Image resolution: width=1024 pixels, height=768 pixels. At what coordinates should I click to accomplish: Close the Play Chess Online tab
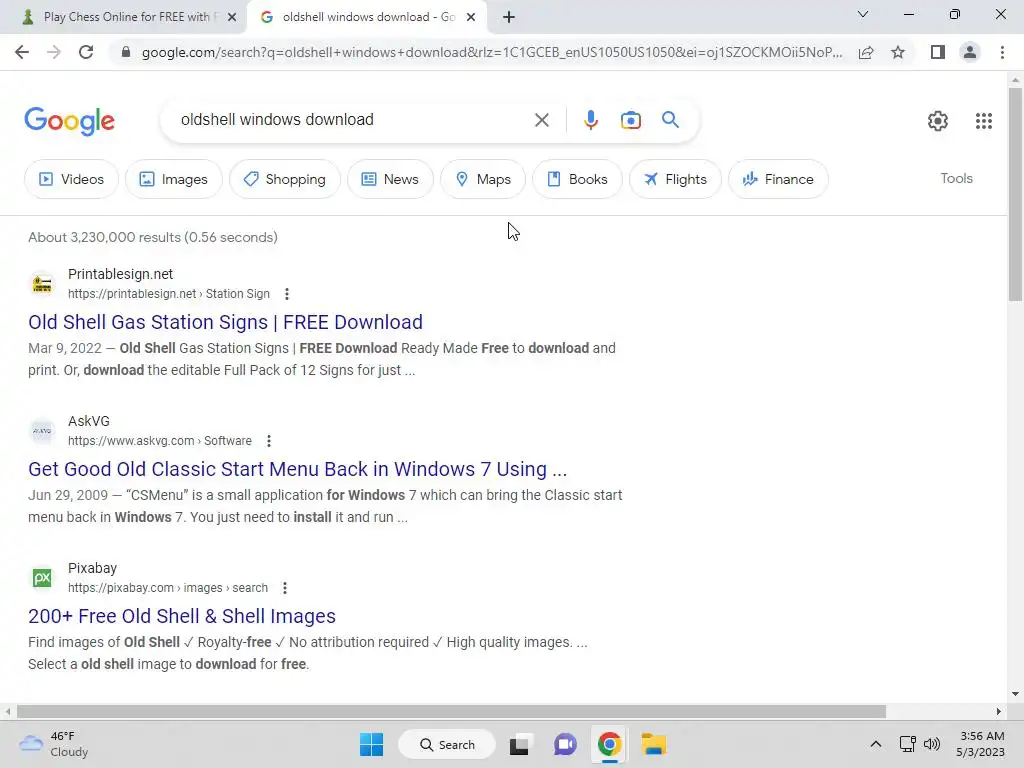click(232, 17)
